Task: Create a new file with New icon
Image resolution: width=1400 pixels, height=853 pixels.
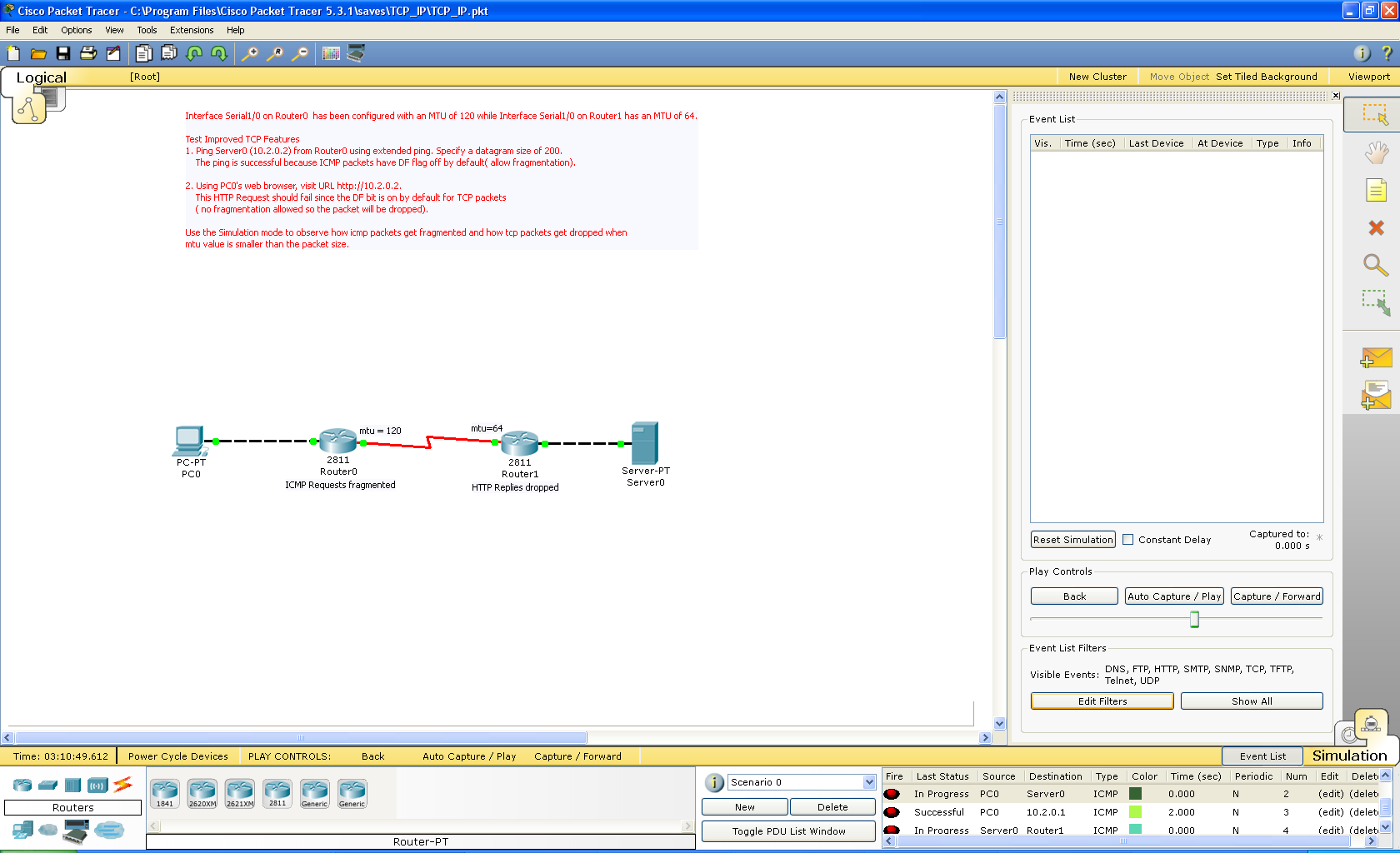Action: point(13,53)
